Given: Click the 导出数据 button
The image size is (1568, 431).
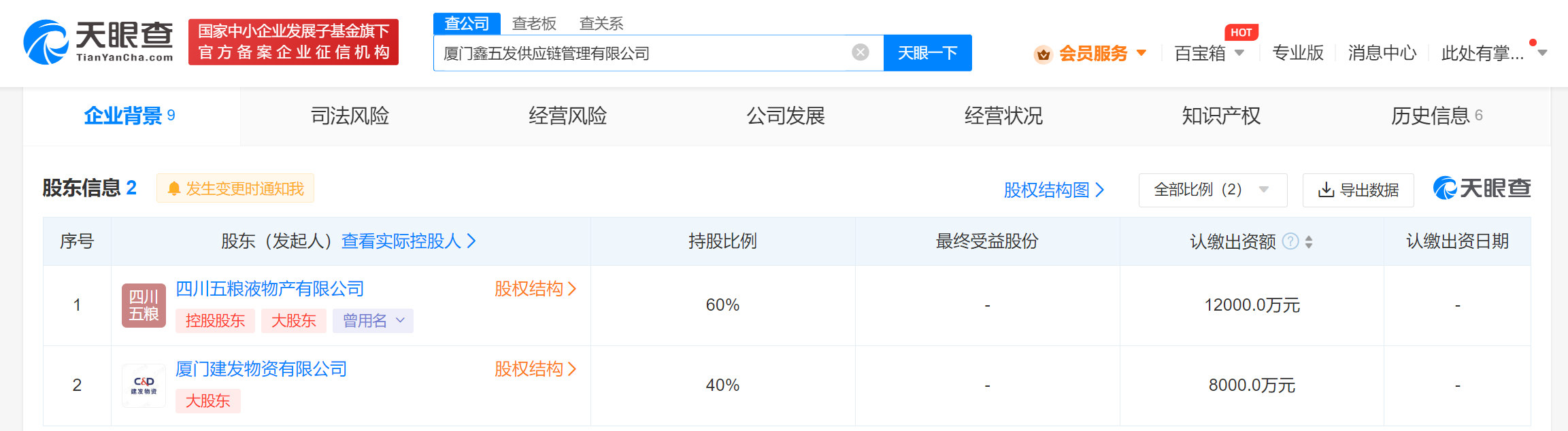Looking at the screenshot, I should tap(1358, 190).
